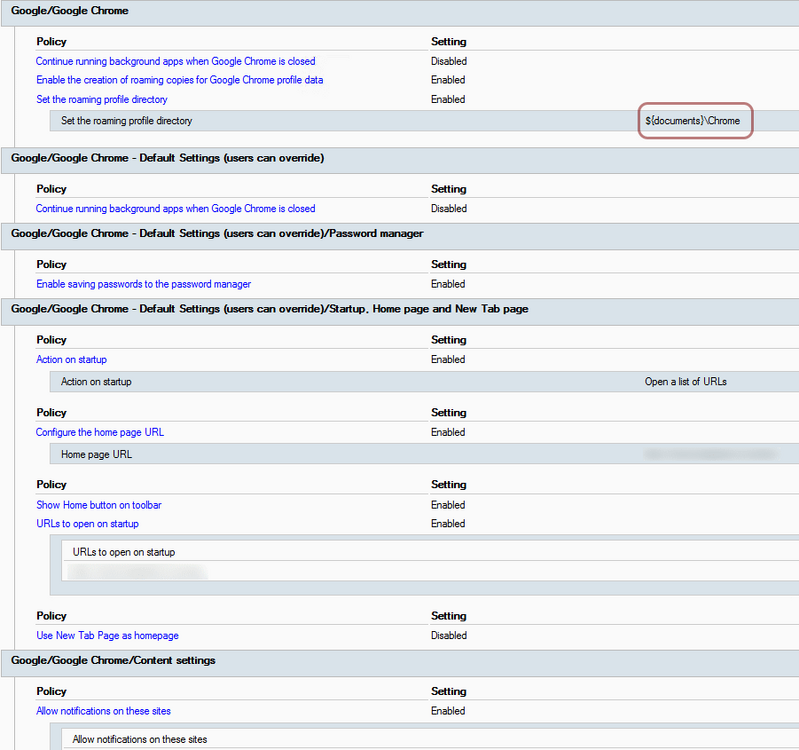Collapse 'Google/Google Chrome - Default Settings (users can override)' header
The image size is (799, 750).
click(x=400, y=160)
